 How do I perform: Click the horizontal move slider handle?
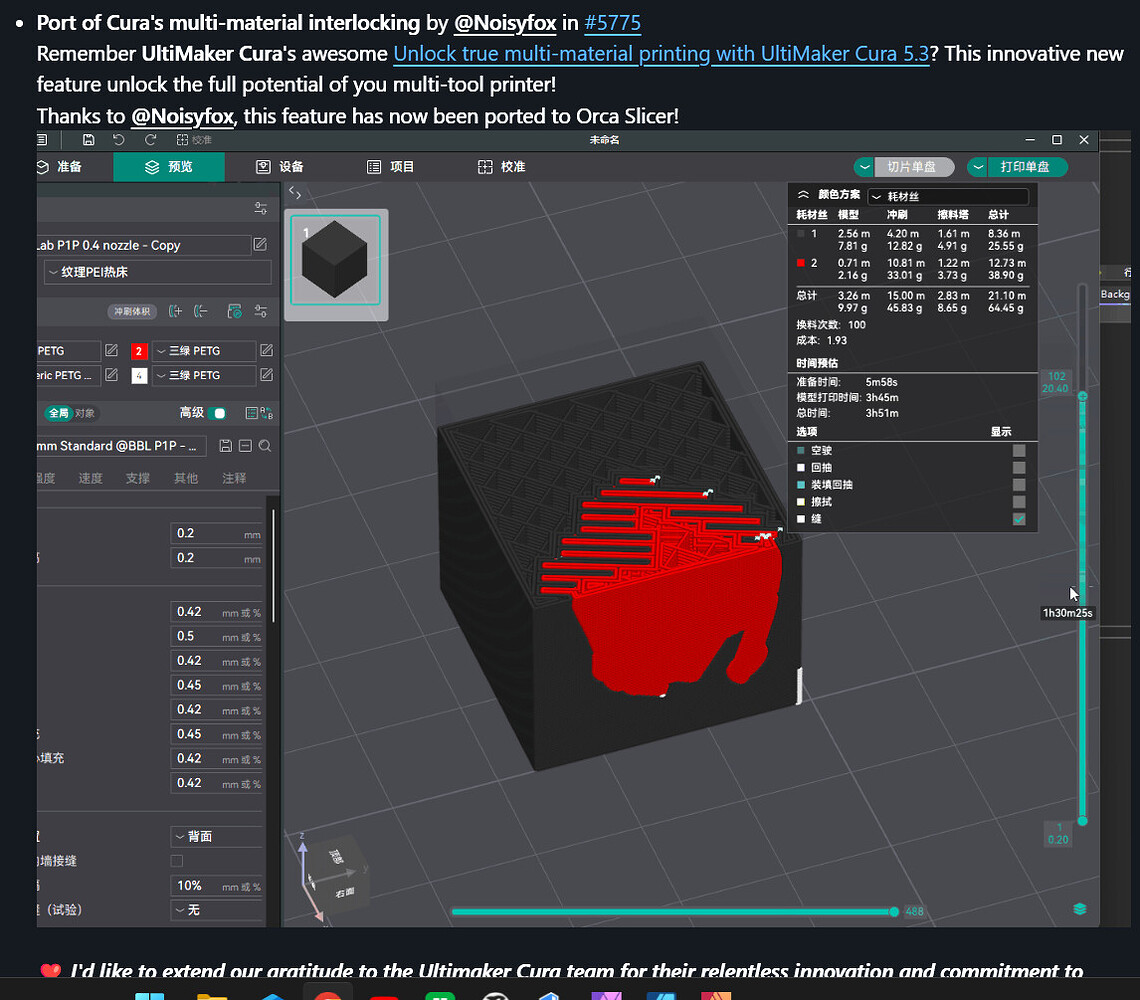tap(894, 912)
